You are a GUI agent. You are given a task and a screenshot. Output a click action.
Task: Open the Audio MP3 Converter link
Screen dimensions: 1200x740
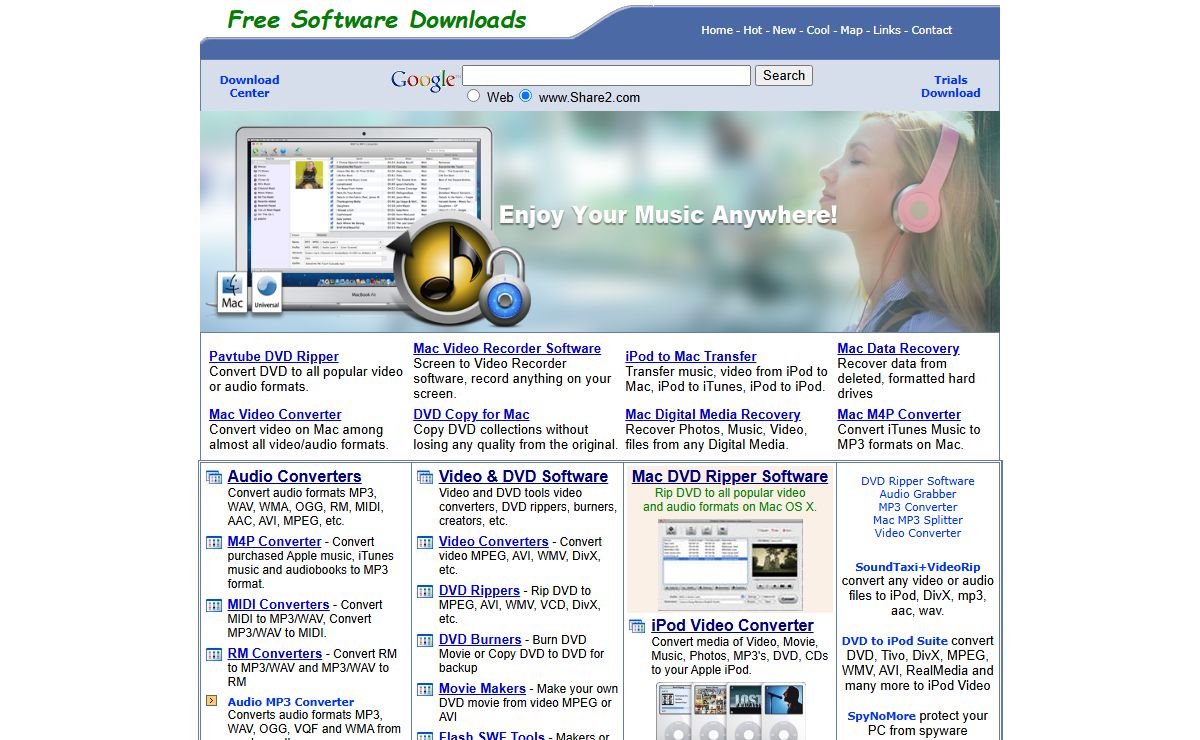tap(291, 702)
